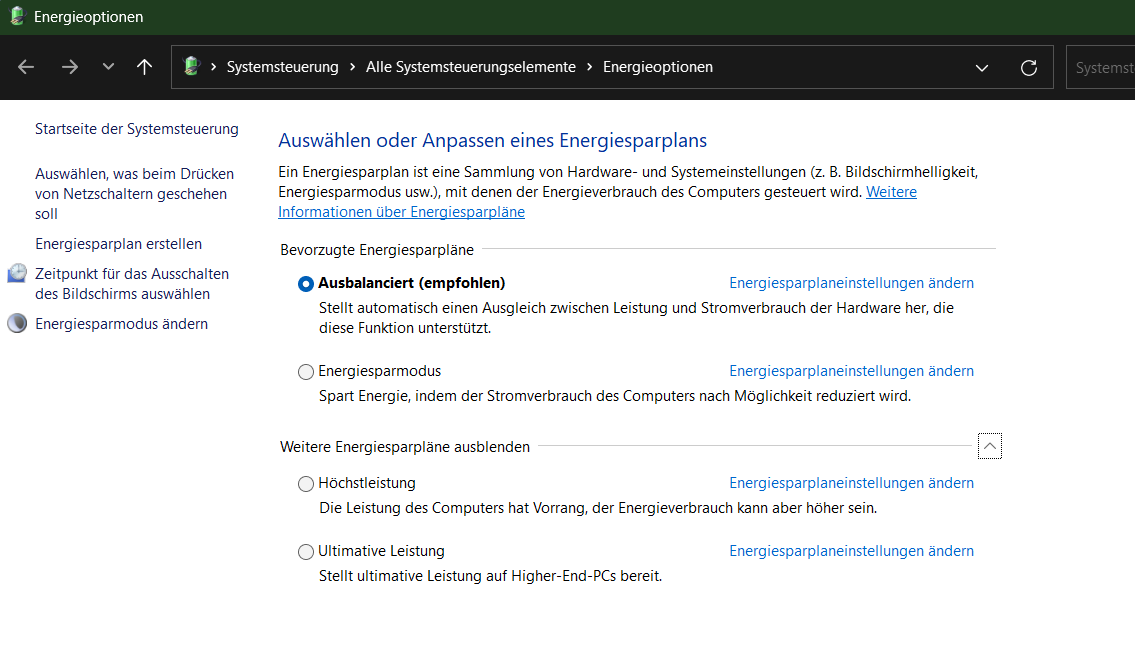Screen dimensions: 1135x645
Task: Click the Bevorzugte Energiesparpläne label
Action: (x=377, y=250)
